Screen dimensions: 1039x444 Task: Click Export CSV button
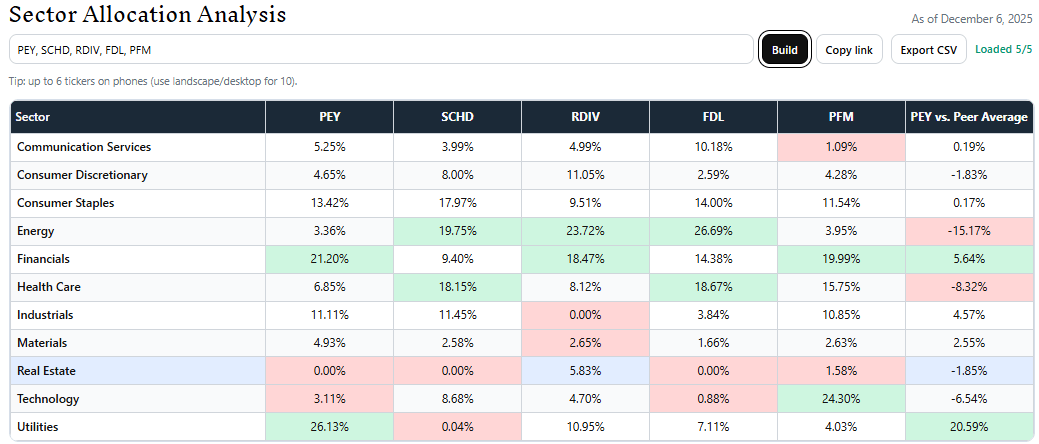click(928, 50)
